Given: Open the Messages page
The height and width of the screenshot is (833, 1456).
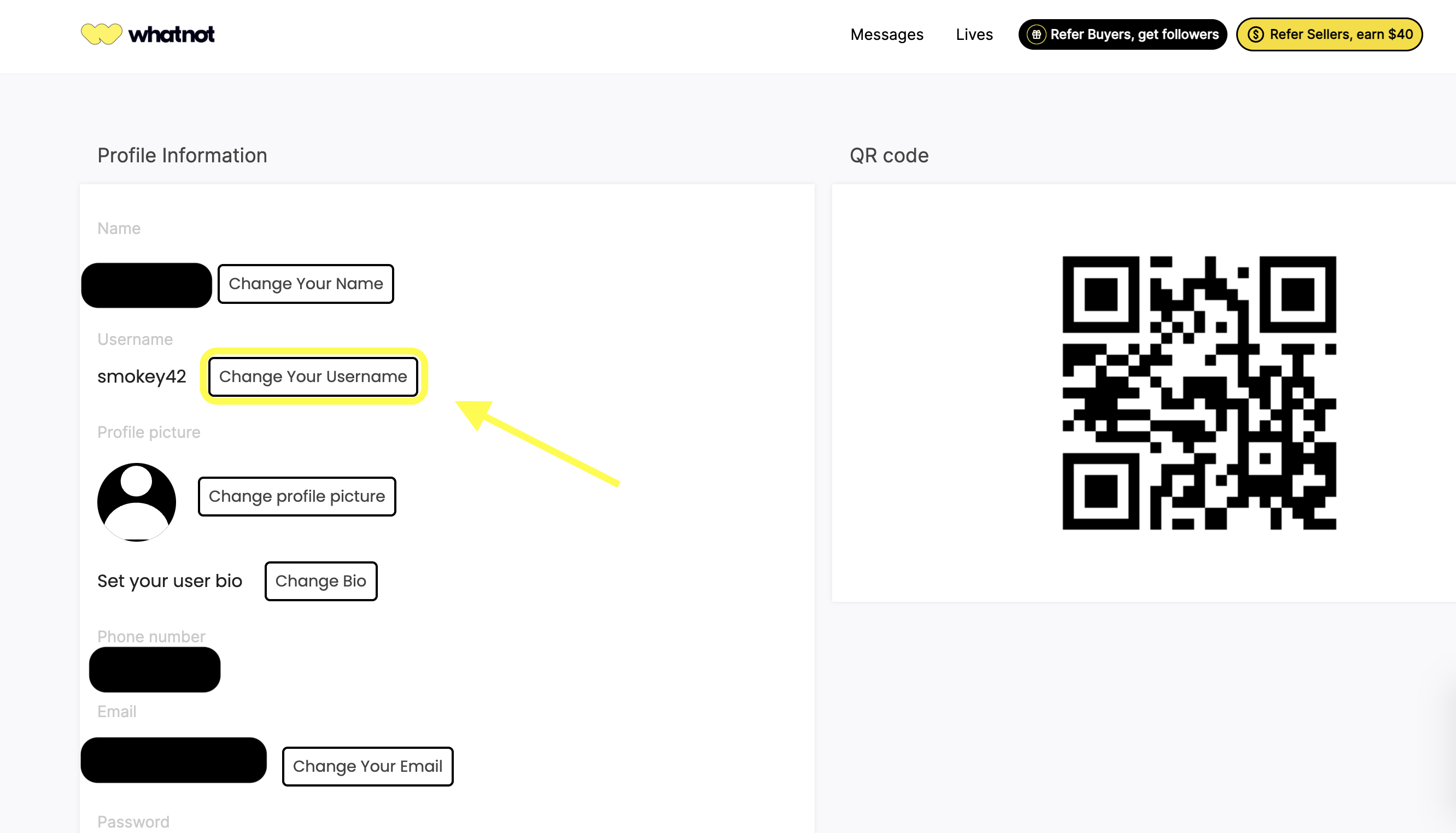Looking at the screenshot, I should (x=887, y=34).
